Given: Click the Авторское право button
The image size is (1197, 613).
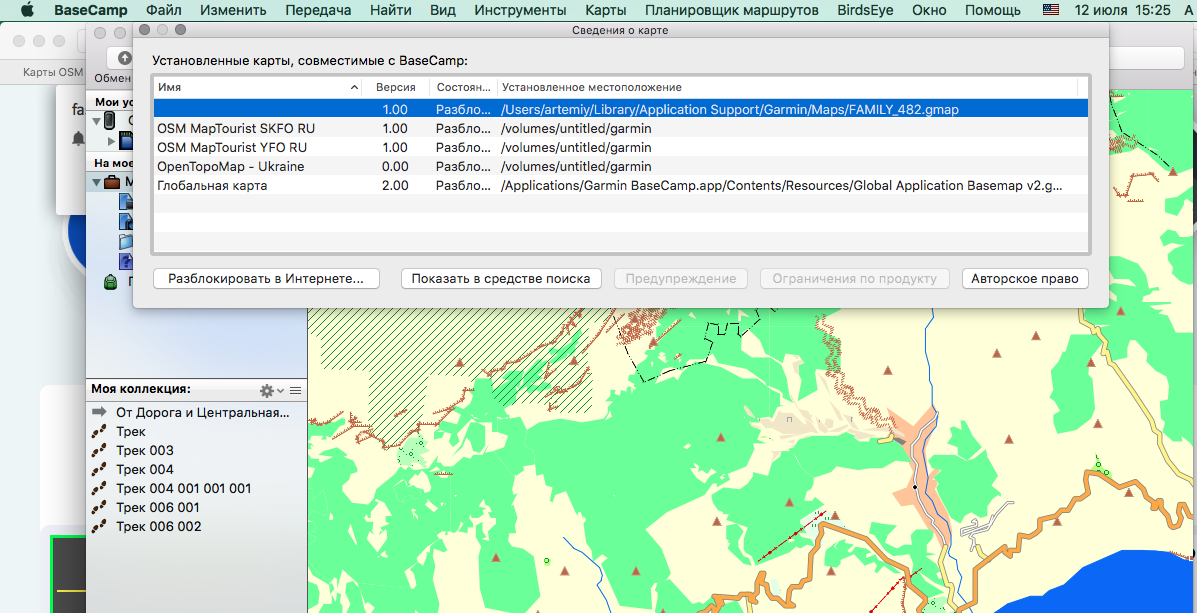Looking at the screenshot, I should [1025, 279].
